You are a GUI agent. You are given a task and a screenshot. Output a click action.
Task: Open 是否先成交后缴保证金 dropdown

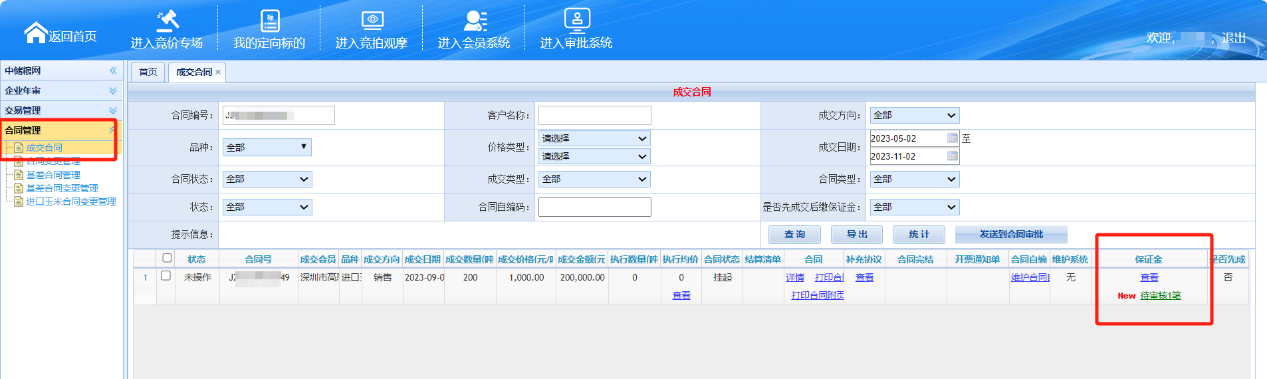[x=914, y=207]
